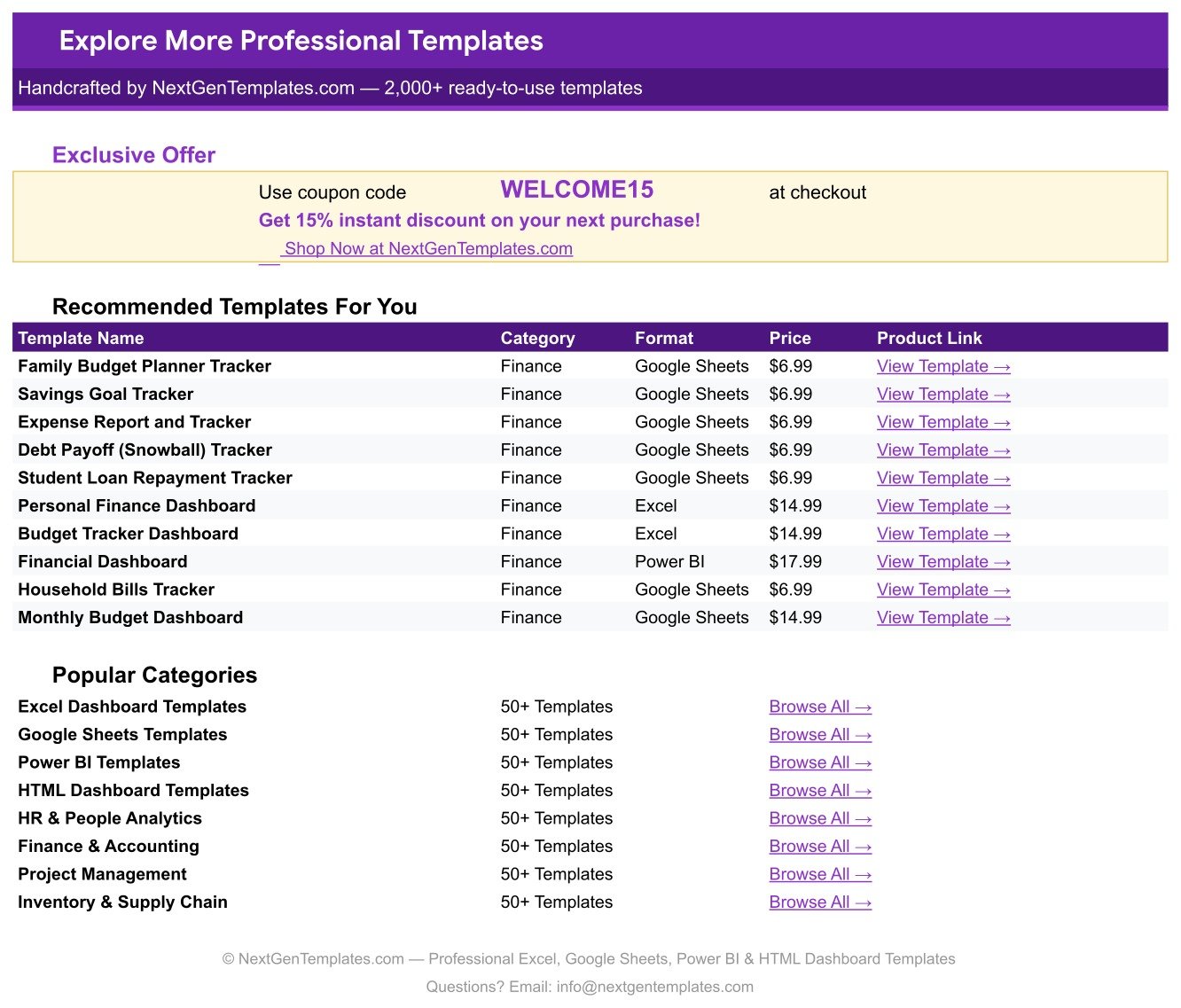This screenshot has height=1008, width=1181.
Task: Click the Format column header
Action: 664,338
